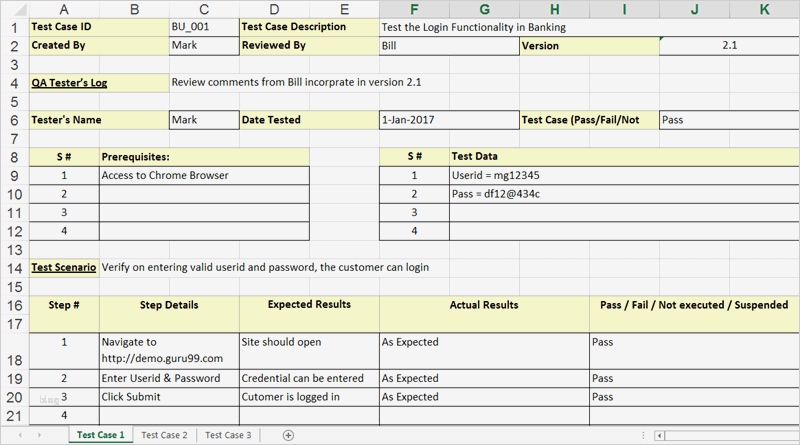Select the cell containing BU_001
Viewport: 800px width, 445px height.
point(204,27)
